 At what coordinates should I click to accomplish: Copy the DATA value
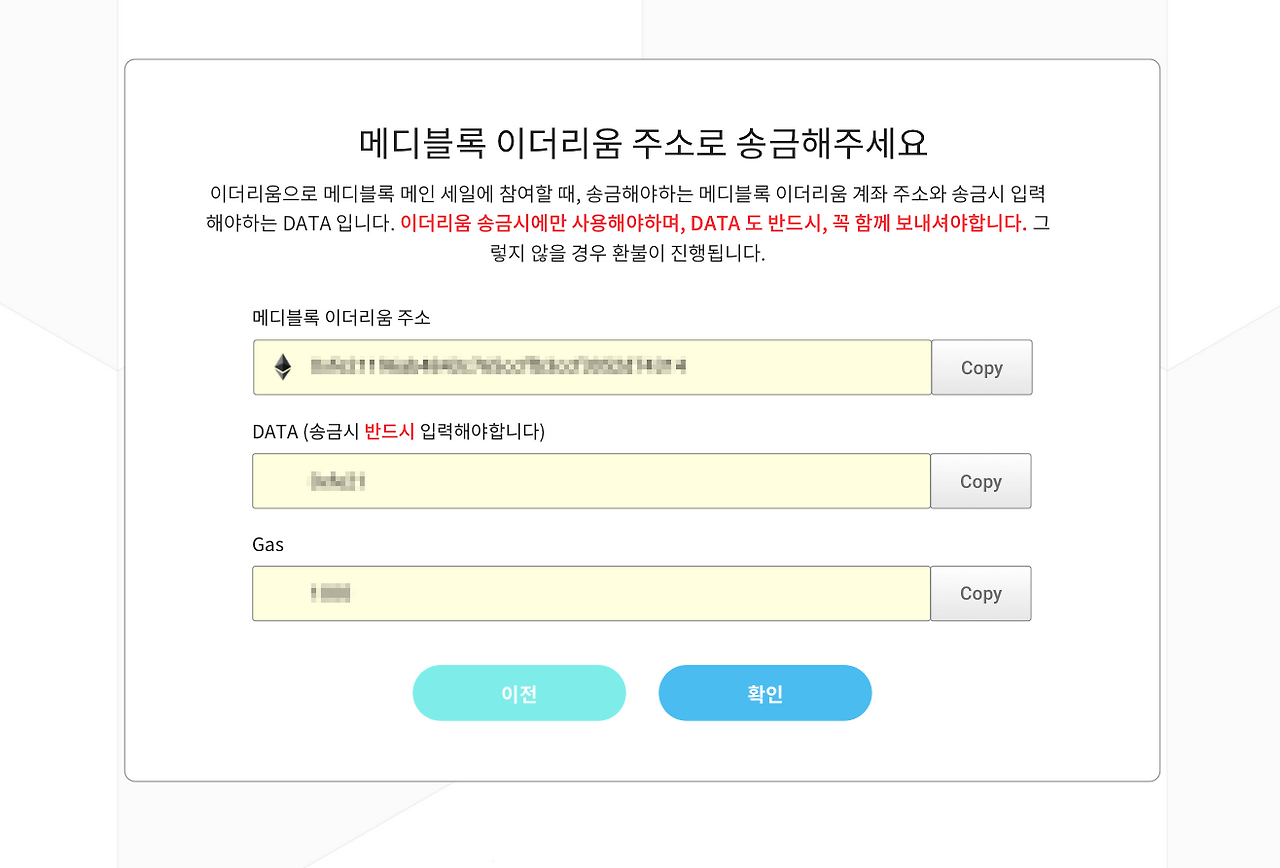[x=981, y=481]
